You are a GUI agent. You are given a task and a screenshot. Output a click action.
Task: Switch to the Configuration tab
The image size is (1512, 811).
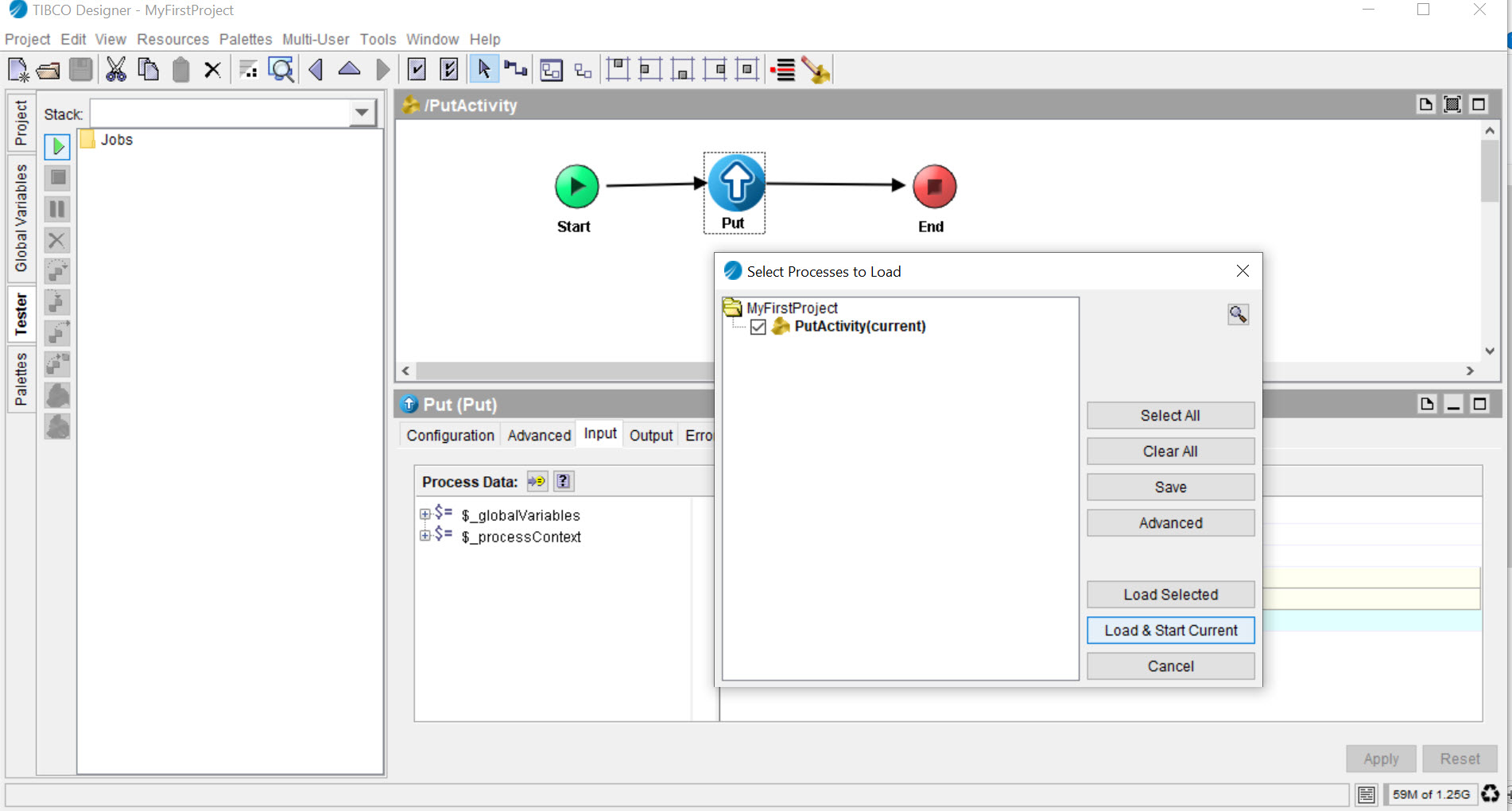pos(450,435)
